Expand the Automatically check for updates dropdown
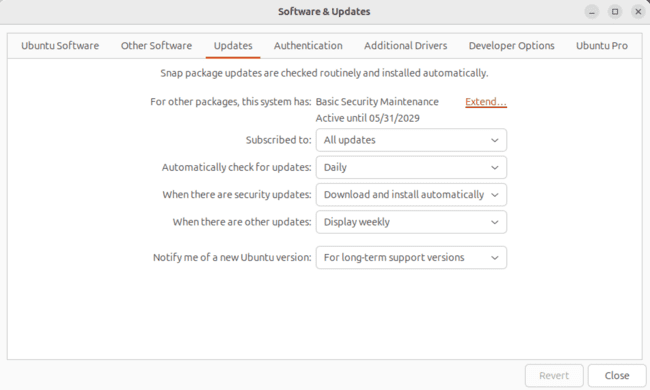This screenshot has width=650, height=390. coord(411,167)
